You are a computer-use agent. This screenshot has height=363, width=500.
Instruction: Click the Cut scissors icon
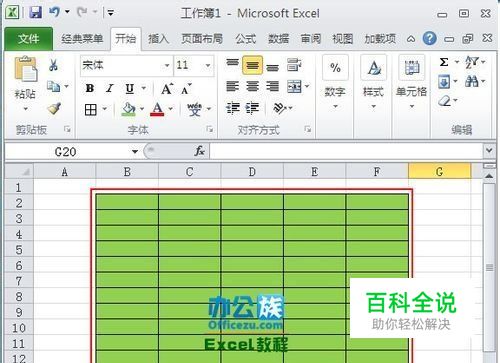tap(53, 65)
